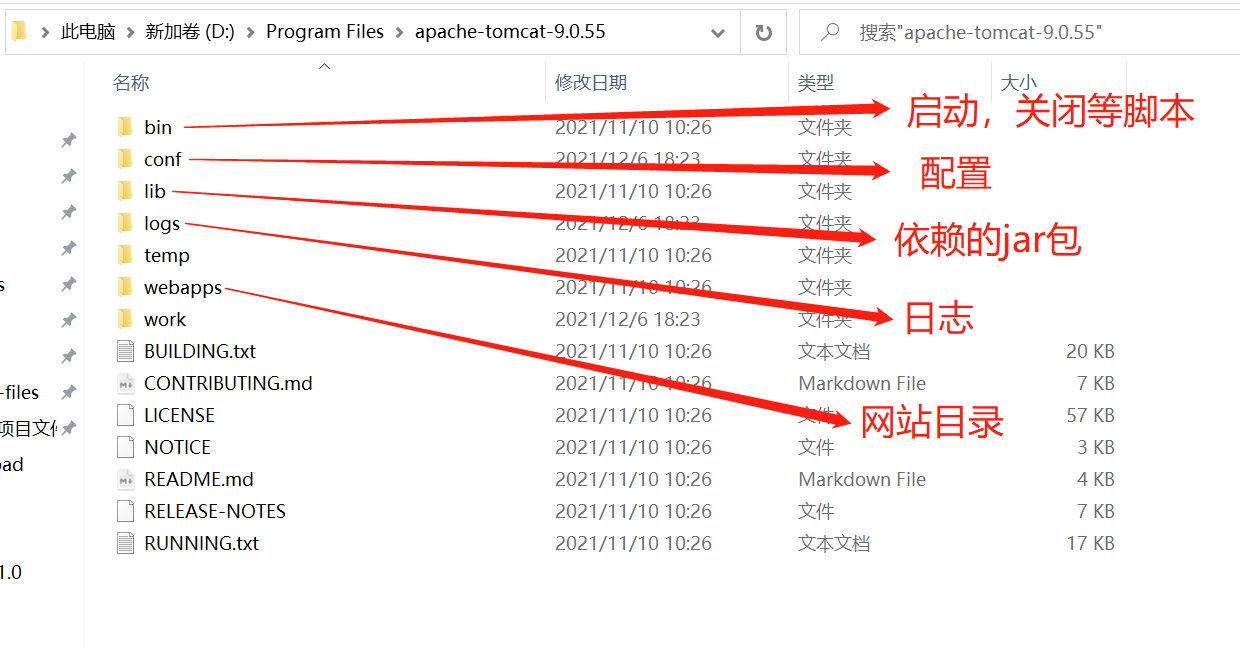Open the address bar history dropdown

[717, 33]
